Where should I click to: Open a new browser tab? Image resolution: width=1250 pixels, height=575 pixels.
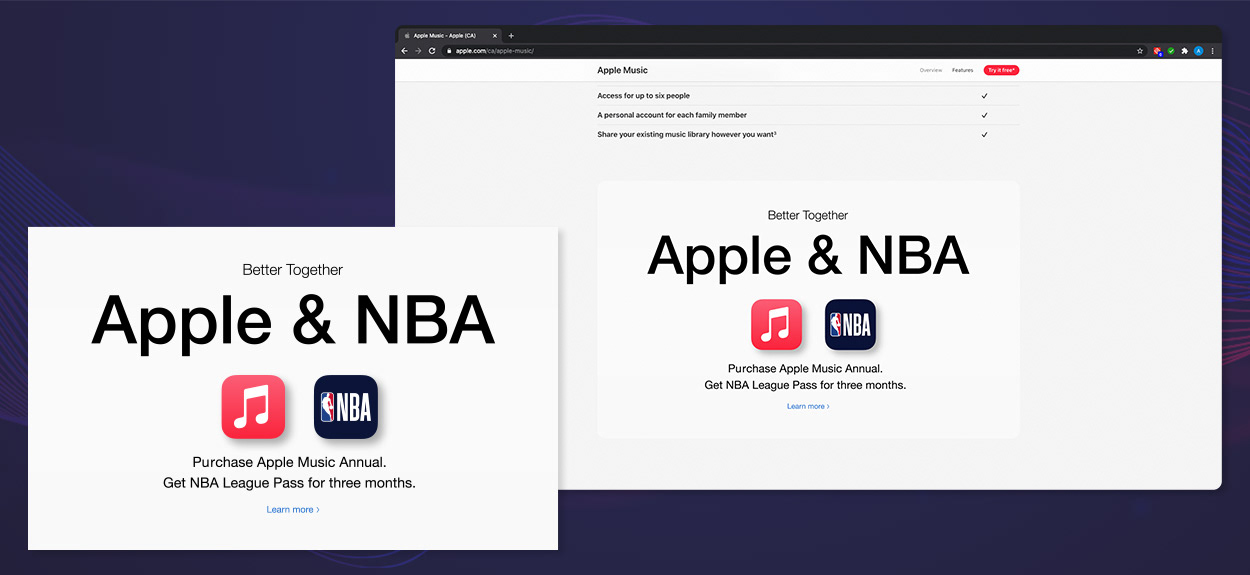pos(511,36)
